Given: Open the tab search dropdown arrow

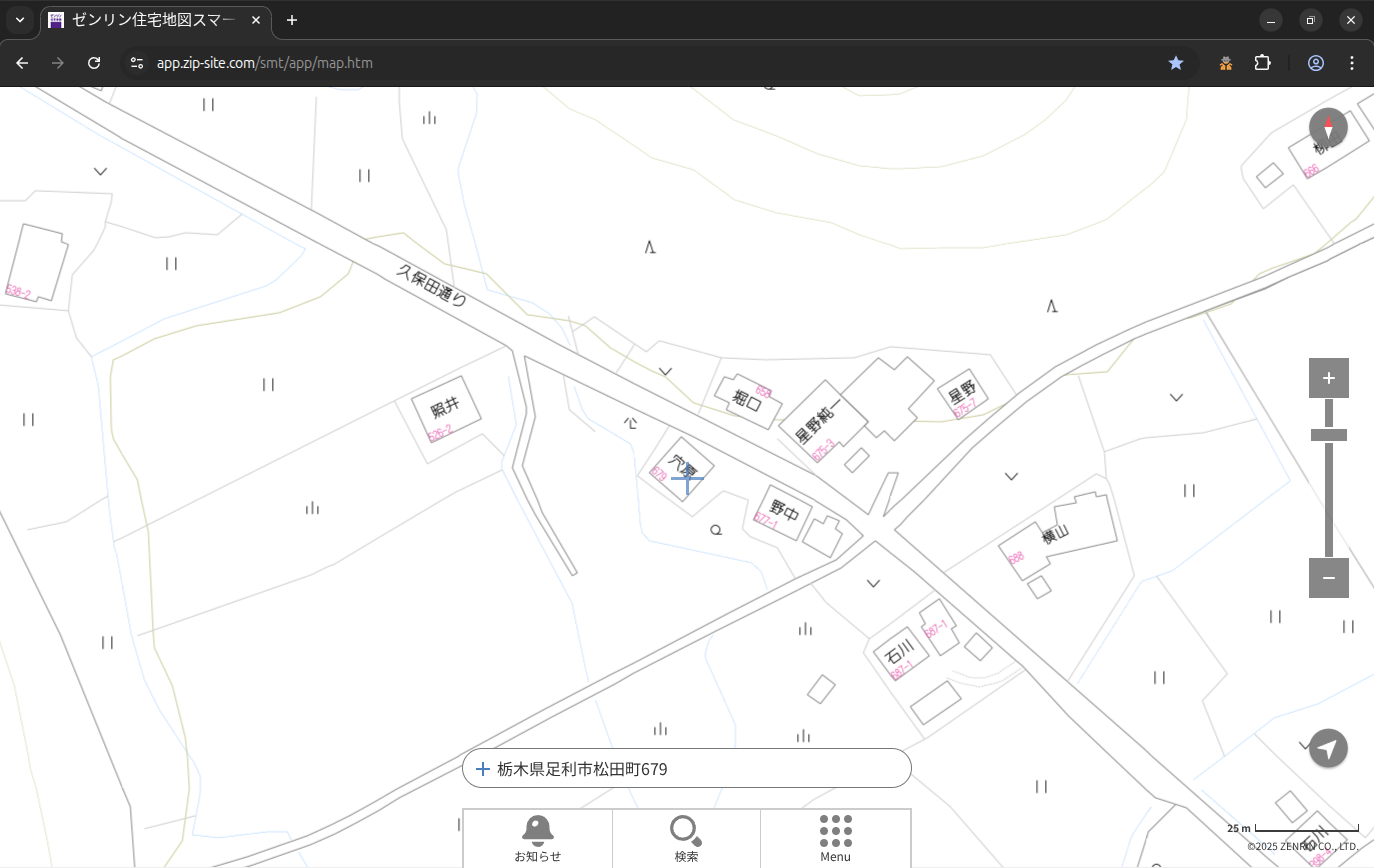Looking at the screenshot, I should pos(20,20).
